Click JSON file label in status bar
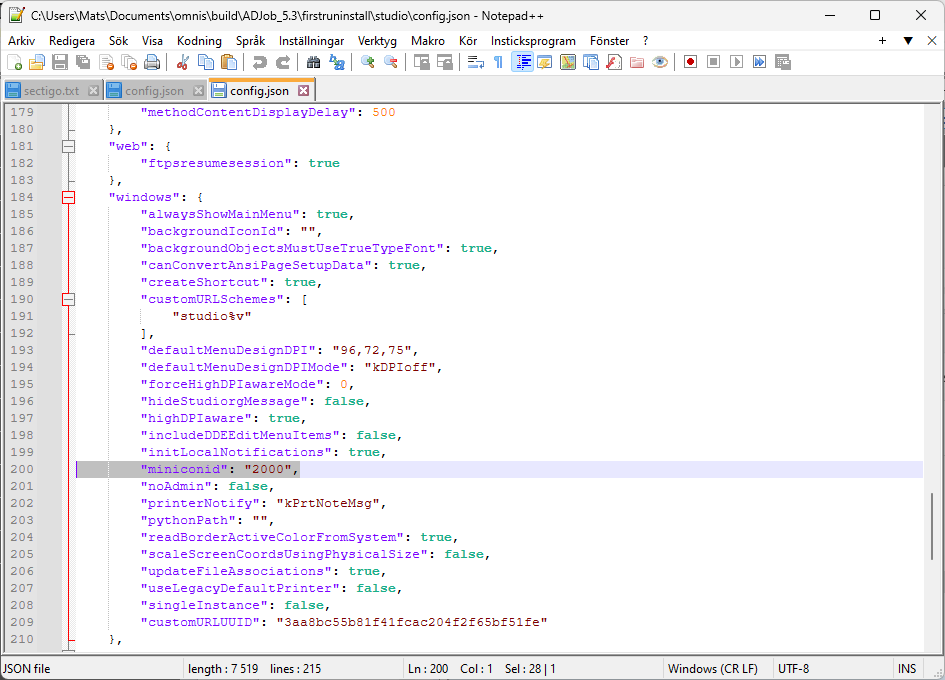This screenshot has width=945, height=680. tap(27, 669)
